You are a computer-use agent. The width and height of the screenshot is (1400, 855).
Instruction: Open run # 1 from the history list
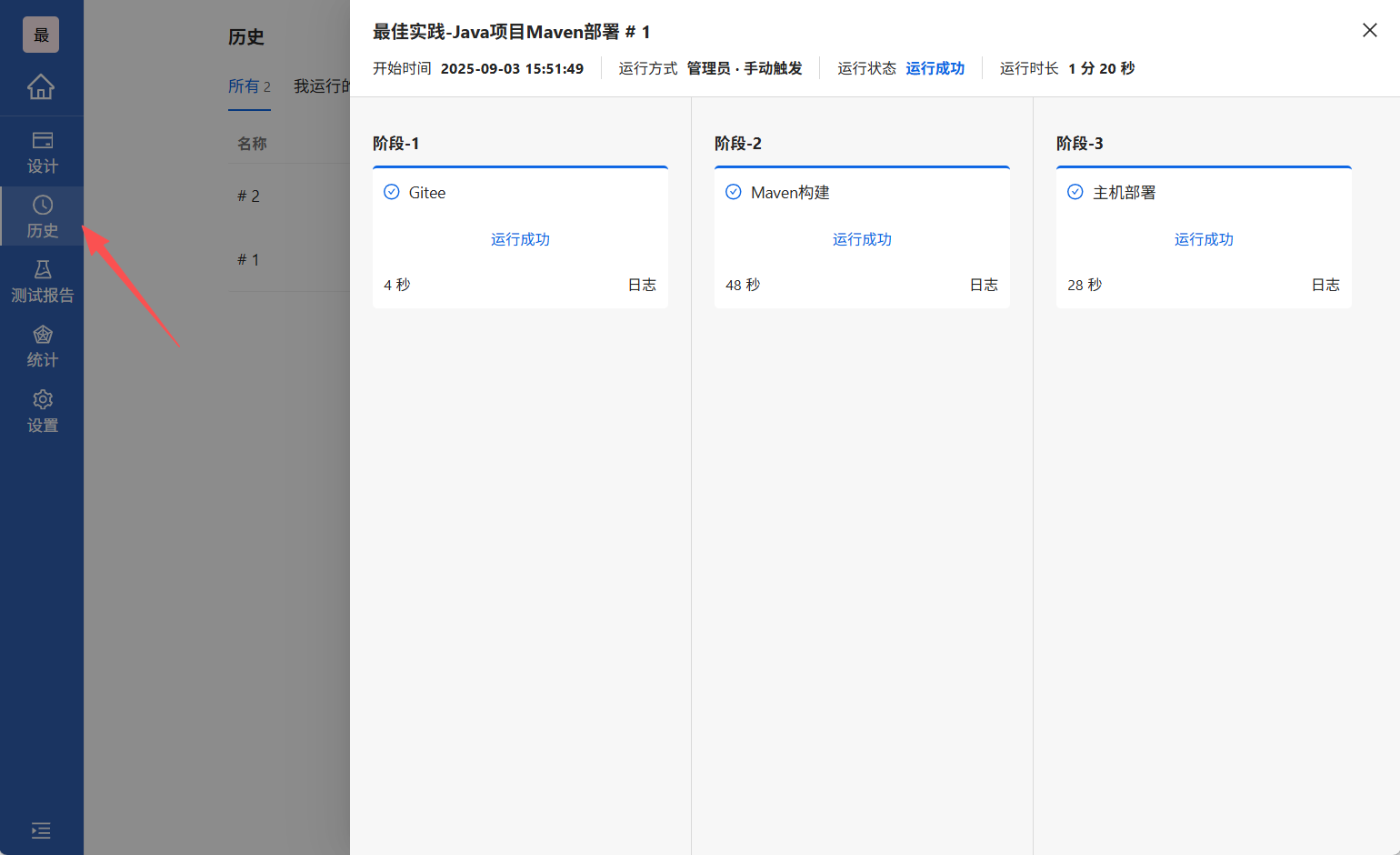(x=247, y=259)
